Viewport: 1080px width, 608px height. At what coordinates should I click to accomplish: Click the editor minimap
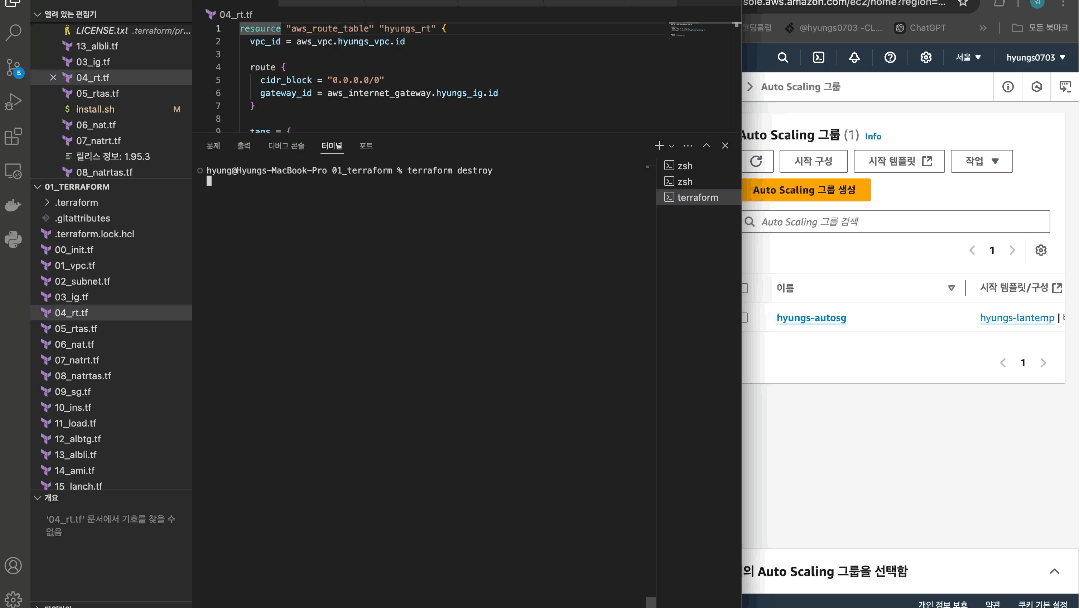click(701, 32)
